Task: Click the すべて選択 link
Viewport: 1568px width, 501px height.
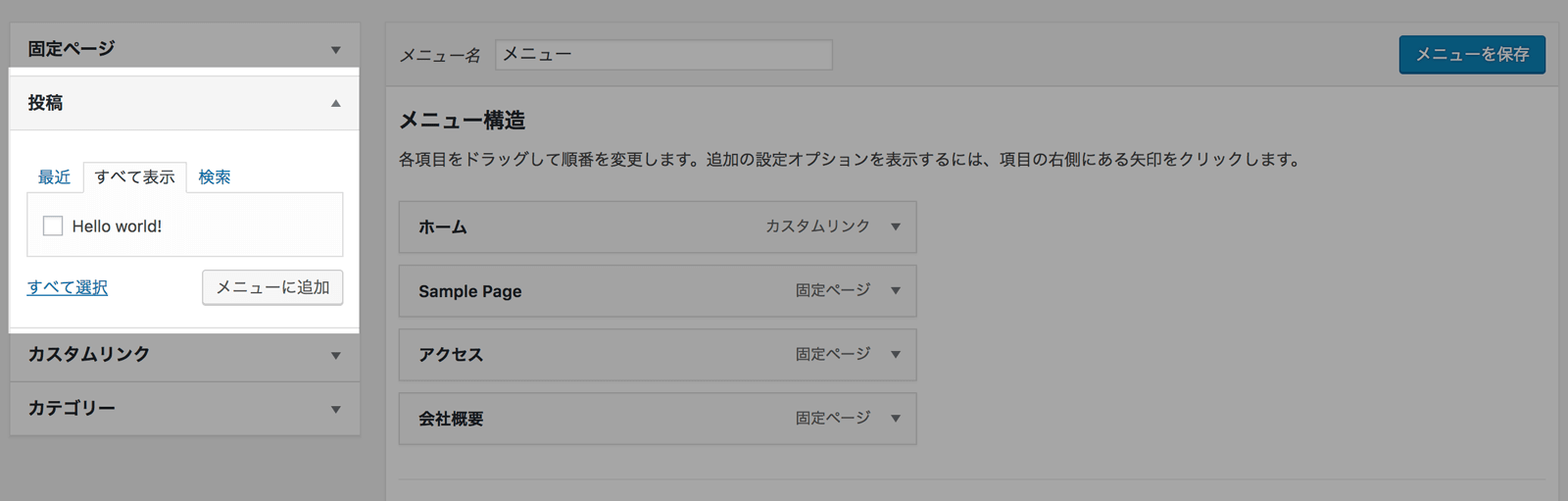Action: tap(68, 287)
